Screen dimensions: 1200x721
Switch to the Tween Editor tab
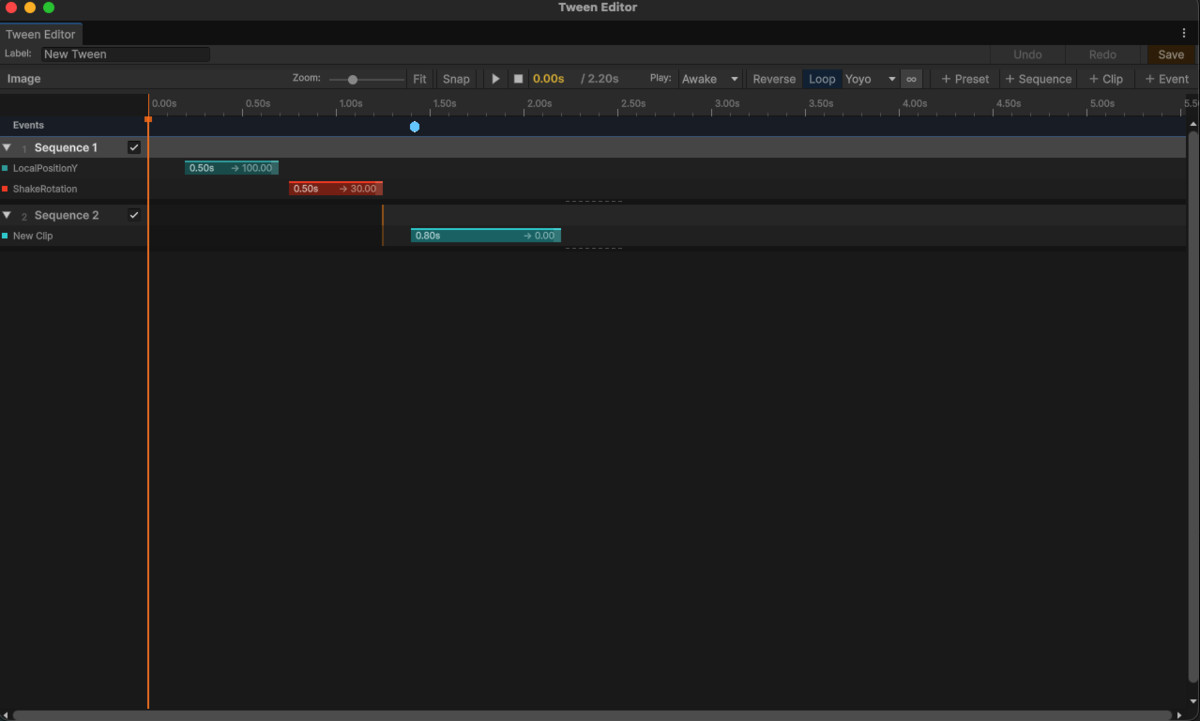[x=41, y=34]
